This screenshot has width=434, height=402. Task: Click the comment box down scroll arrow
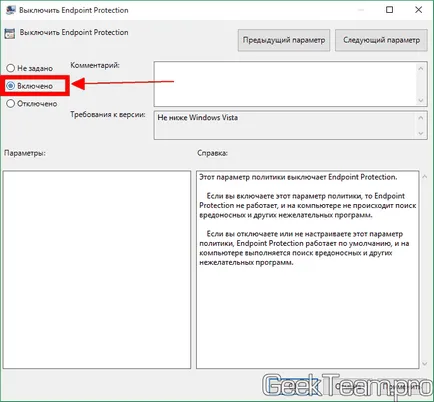pos(421,100)
